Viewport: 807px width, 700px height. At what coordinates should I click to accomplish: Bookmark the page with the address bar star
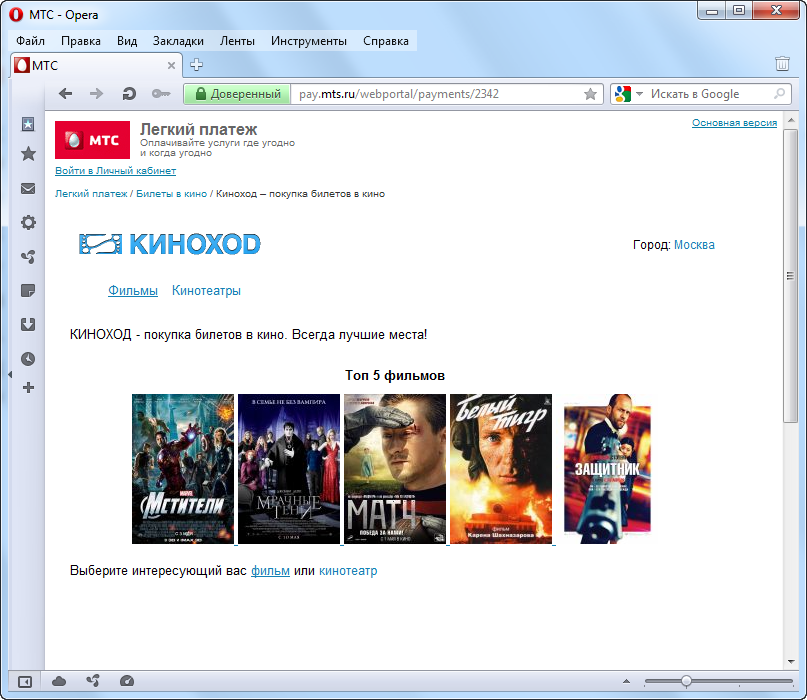[x=590, y=94]
